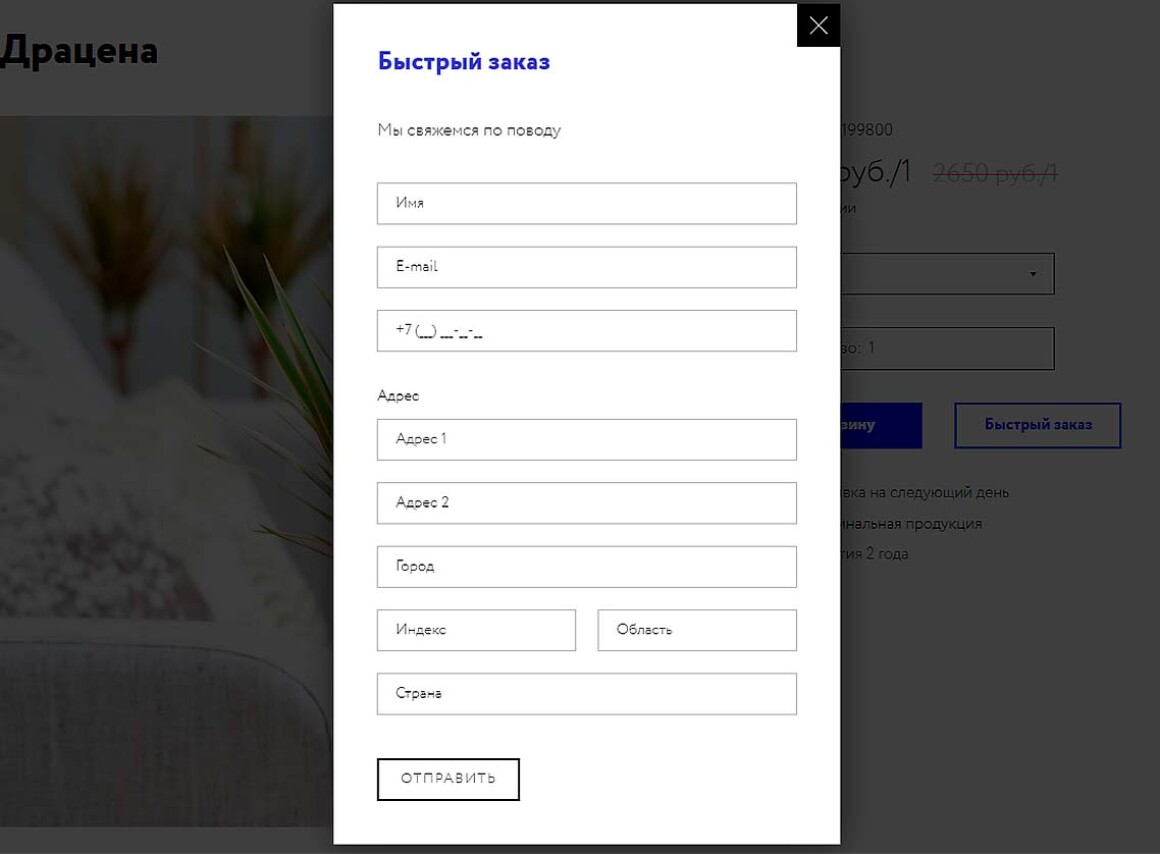
Task: Click the Быстрый заказ button behind popup
Action: pos(1038,426)
